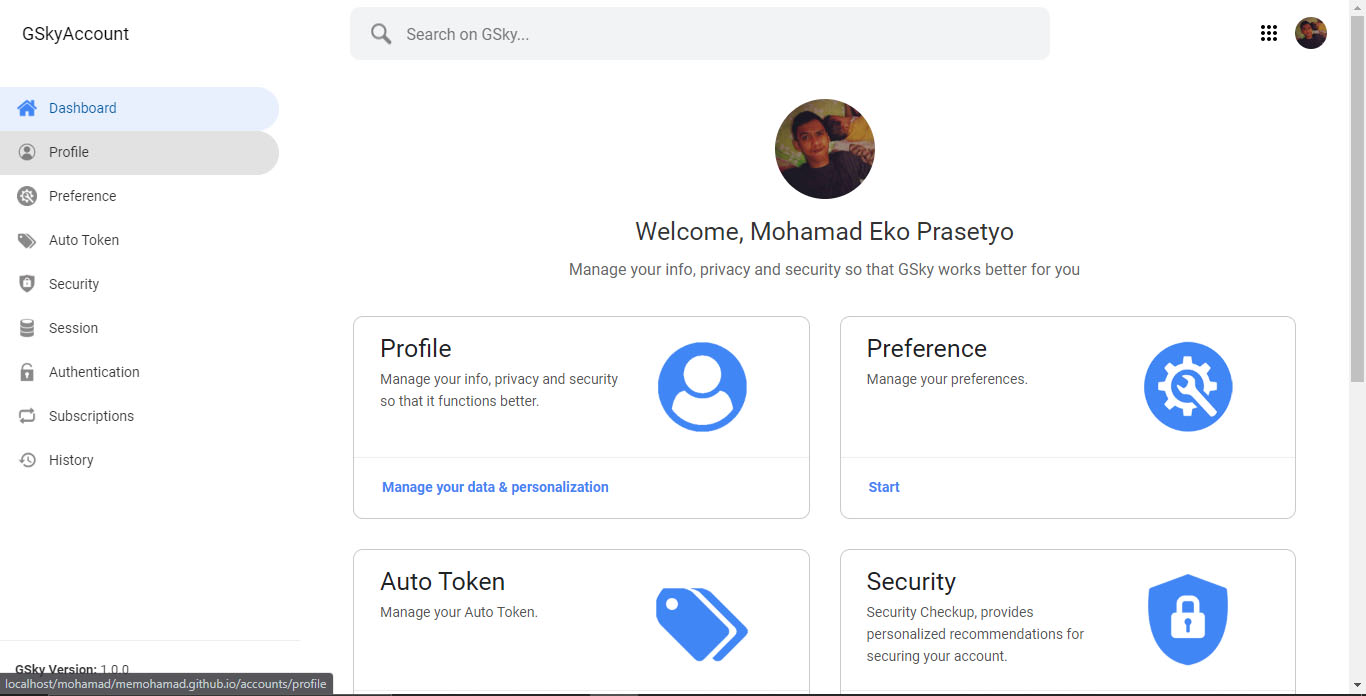This screenshot has width=1366, height=696.
Task: Click the Security shield sidebar icon
Action: coord(27,284)
